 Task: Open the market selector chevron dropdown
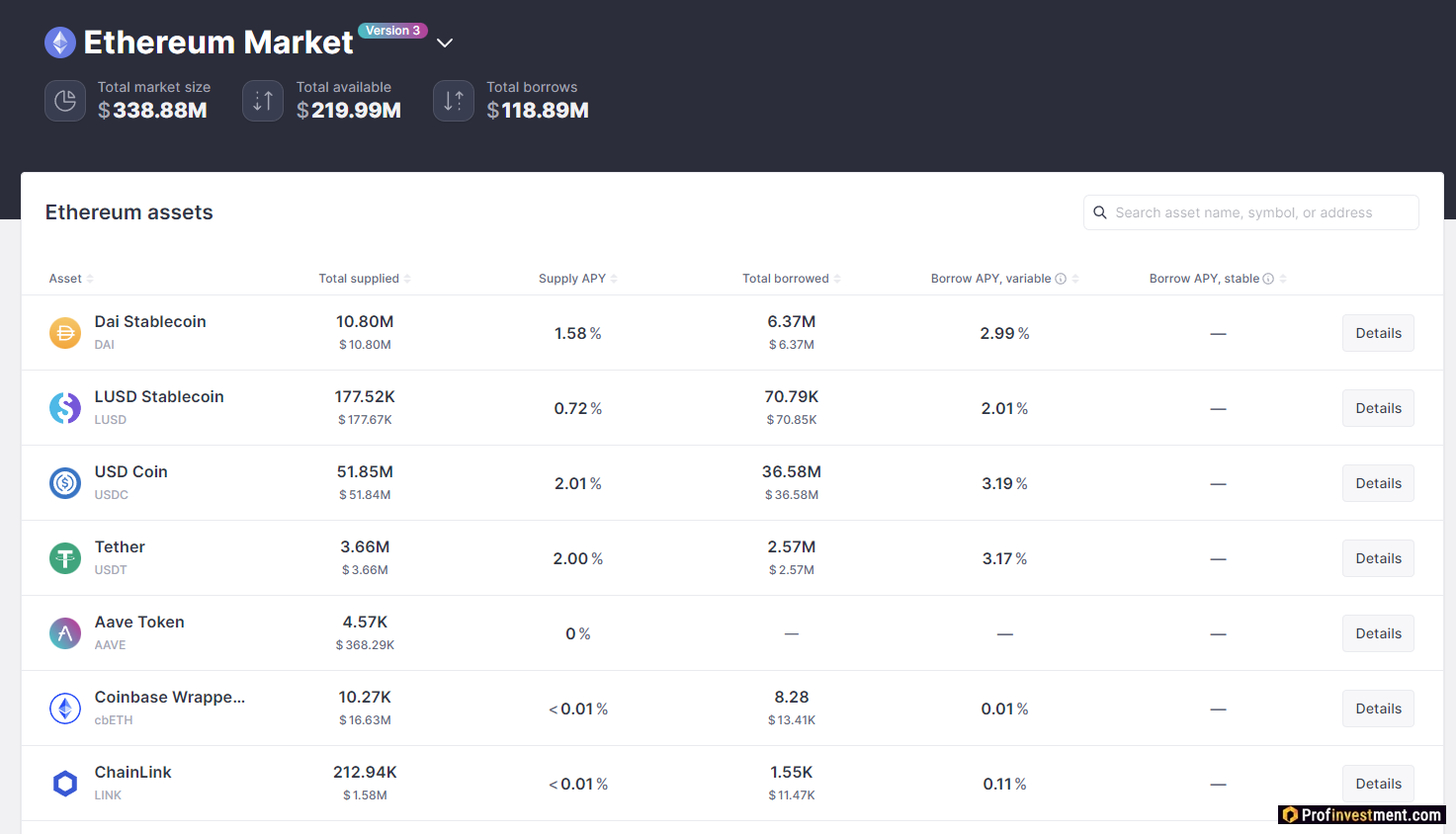(x=445, y=42)
